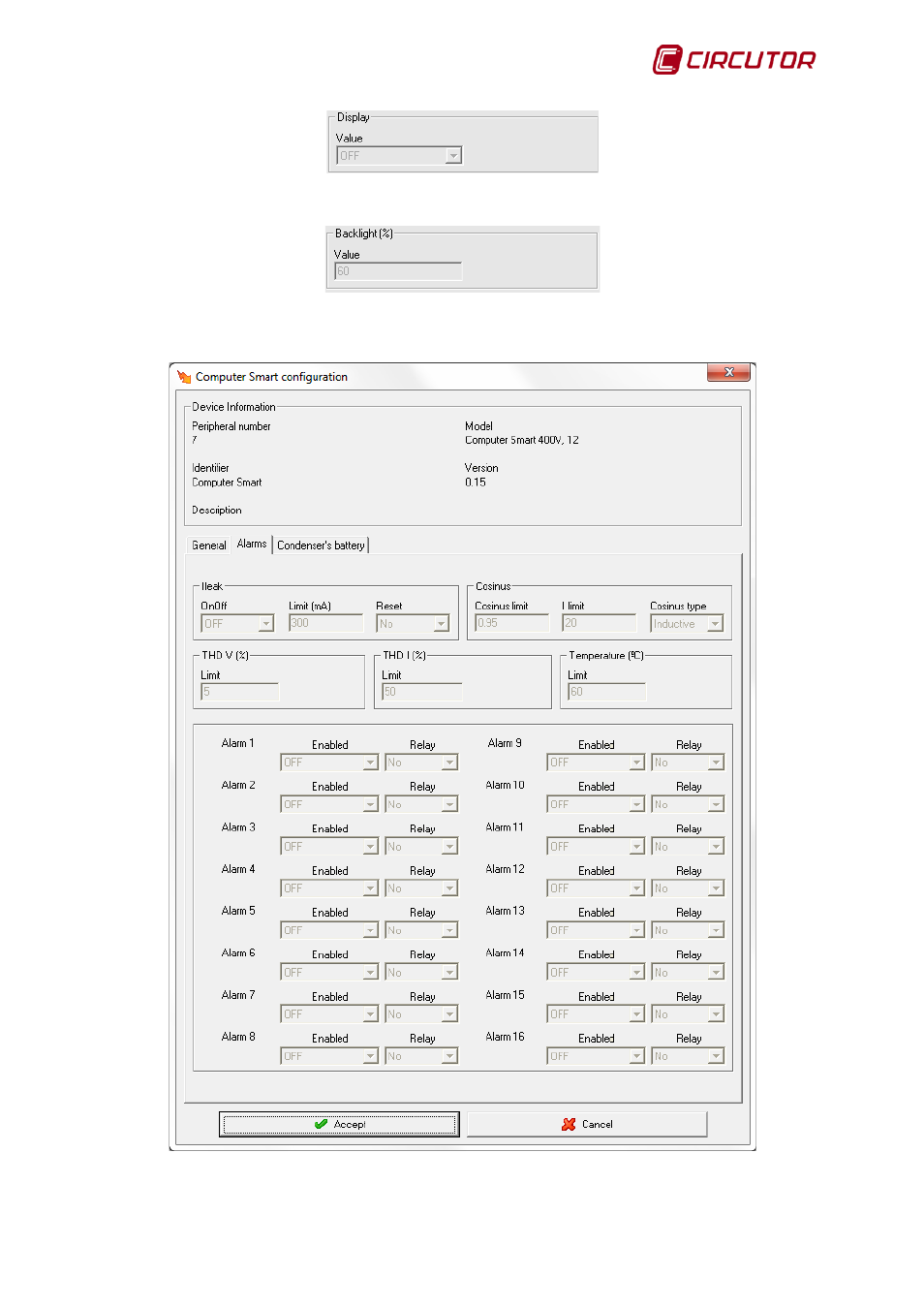Open Alarm 5 Relay dropdown
The image size is (924, 1308).
click(421, 930)
